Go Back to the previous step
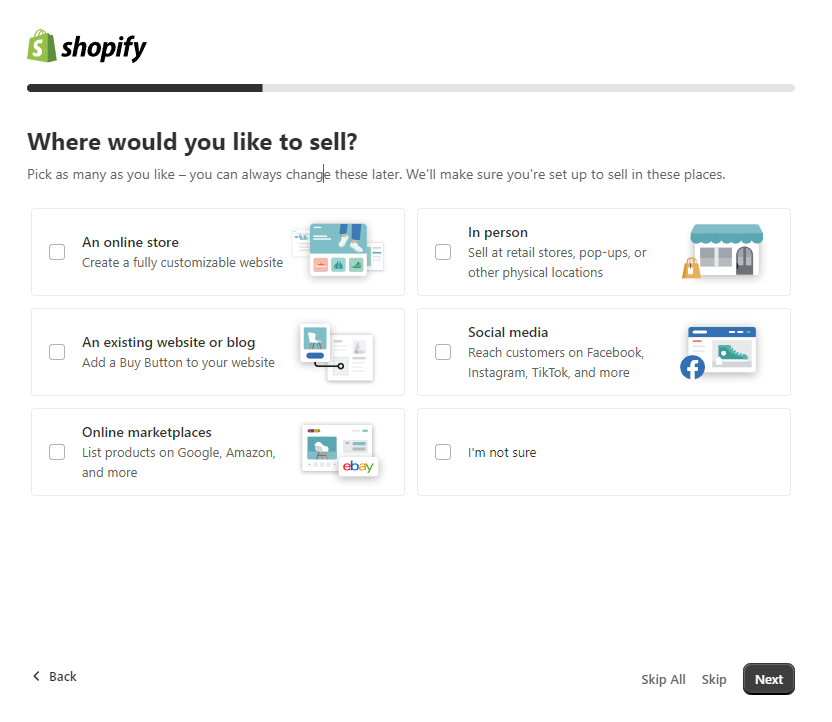Viewport: 832px width, 722px height. [55, 676]
